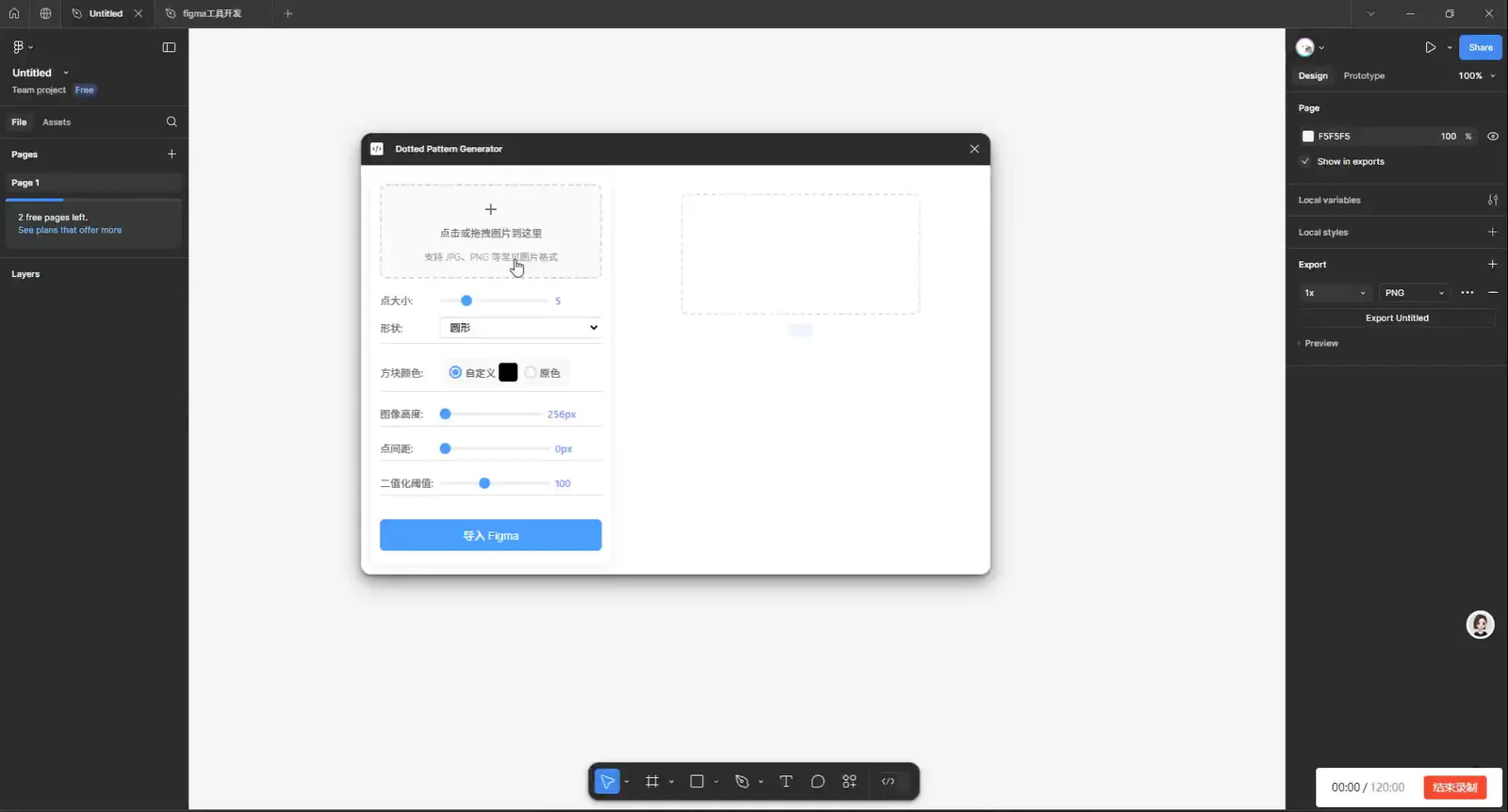Click the user avatar in top right
Image resolution: width=1508 pixels, height=812 pixels.
pos(1305,47)
